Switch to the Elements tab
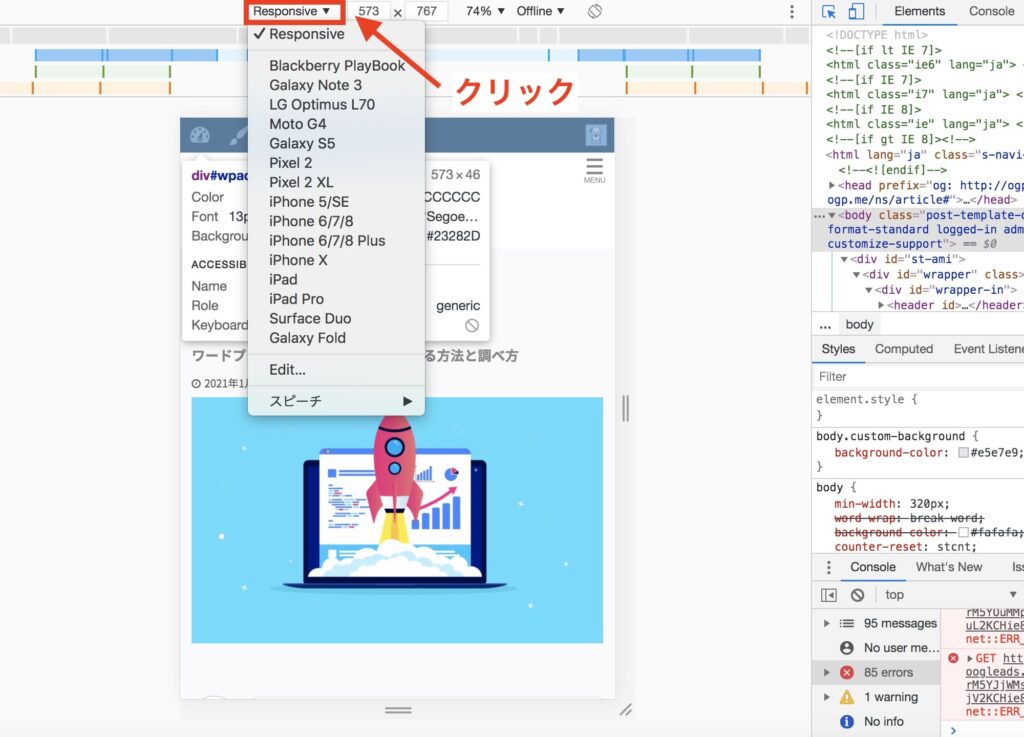Screen dimensions: 1024x737 pos(919,11)
